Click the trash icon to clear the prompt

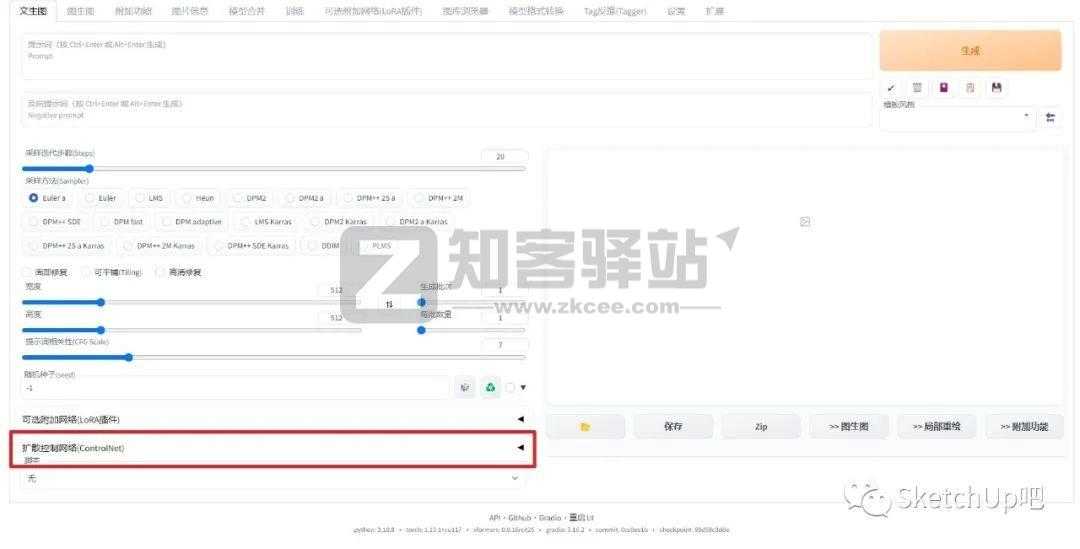coord(917,88)
